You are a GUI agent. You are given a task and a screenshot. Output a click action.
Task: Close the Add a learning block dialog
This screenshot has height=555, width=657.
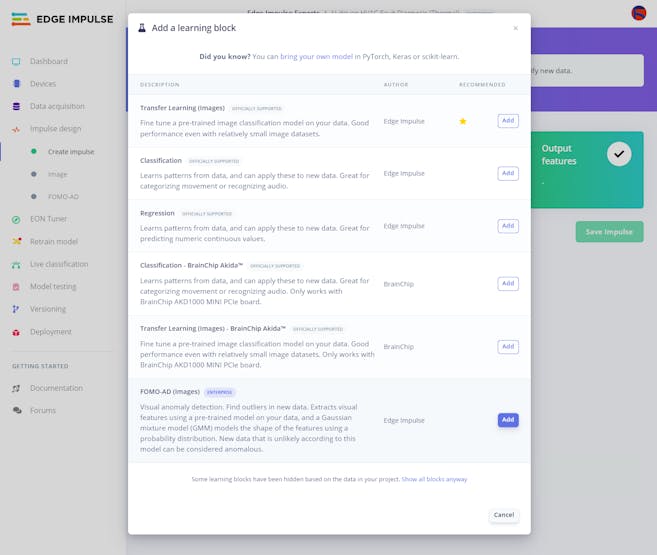(x=515, y=28)
